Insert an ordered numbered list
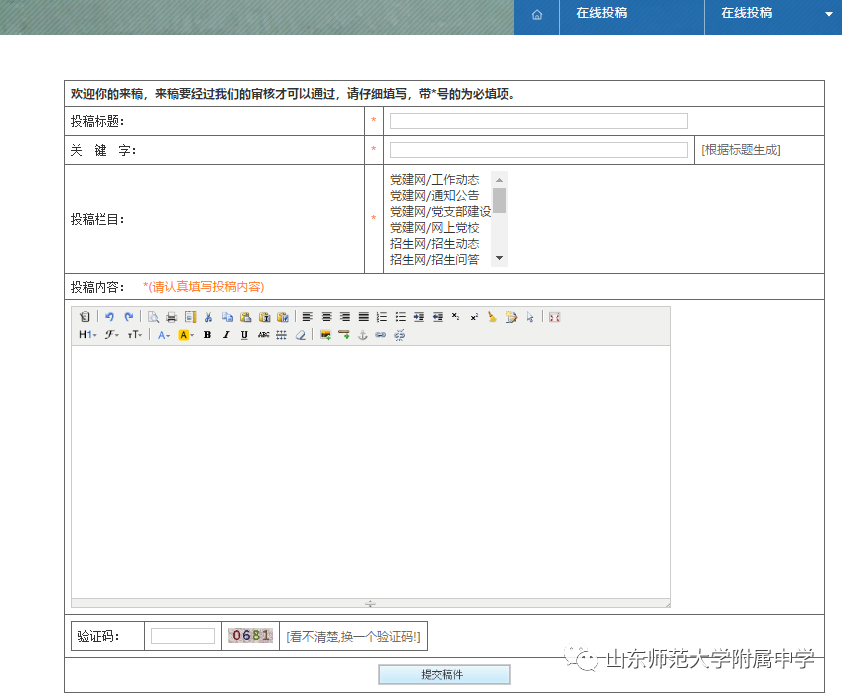Screen dimensions: 842x696 [381, 317]
